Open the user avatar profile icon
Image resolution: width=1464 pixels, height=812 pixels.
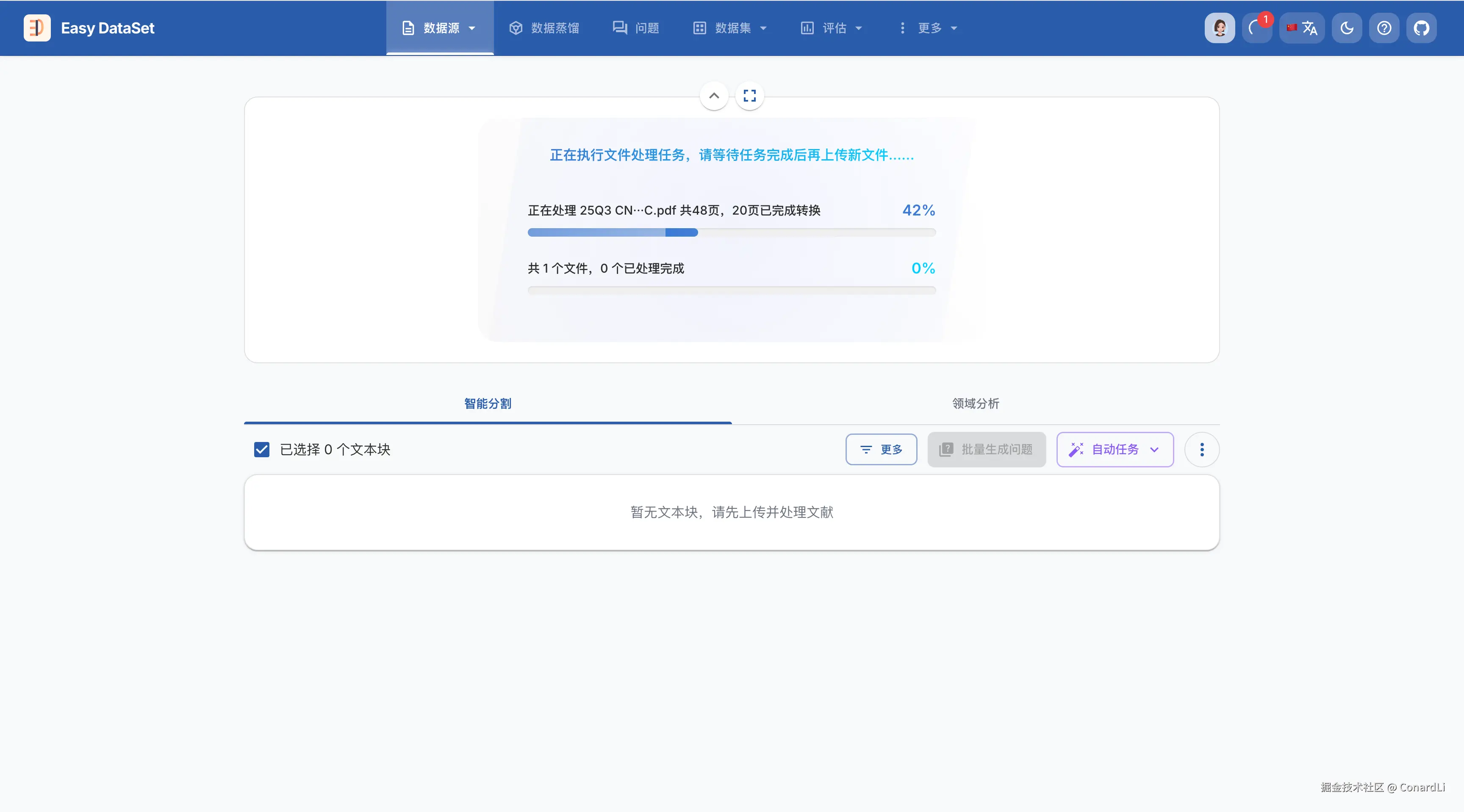(x=1220, y=28)
